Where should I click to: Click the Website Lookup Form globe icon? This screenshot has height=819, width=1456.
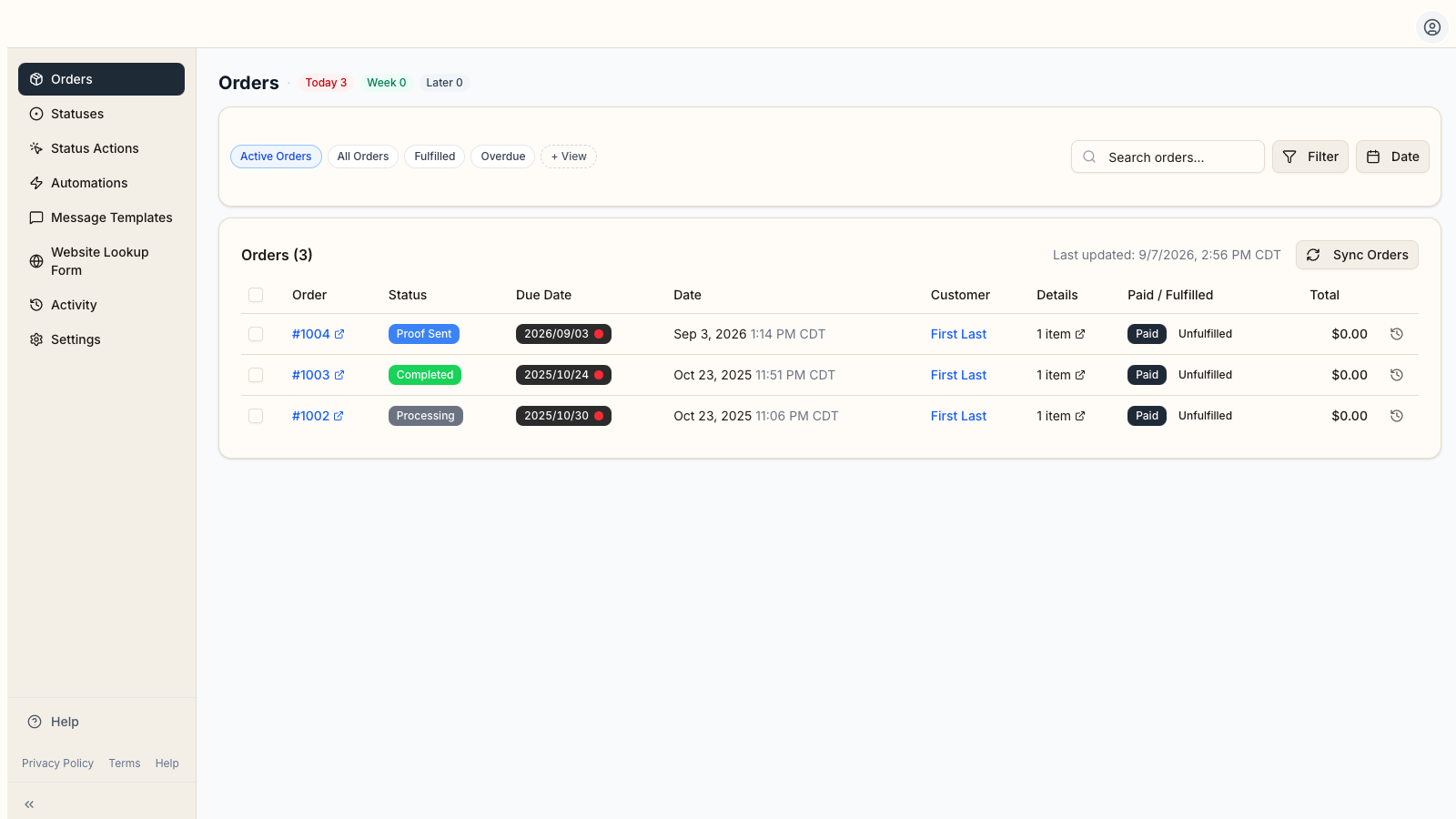36,261
